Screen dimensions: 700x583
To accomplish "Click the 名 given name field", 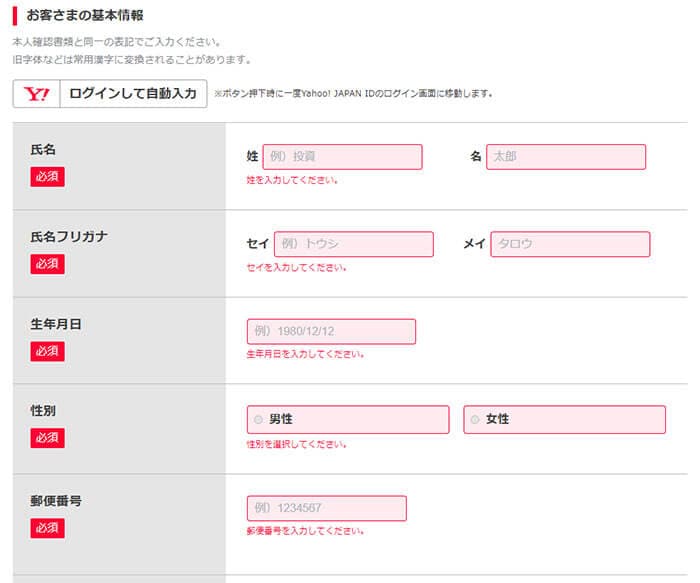I will pos(566,157).
